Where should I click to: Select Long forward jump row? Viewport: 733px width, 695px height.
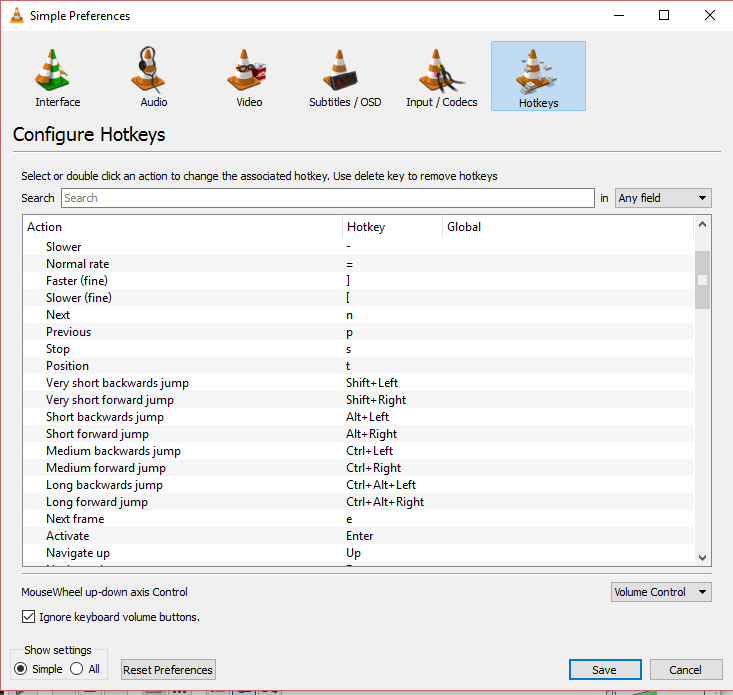pos(359,502)
